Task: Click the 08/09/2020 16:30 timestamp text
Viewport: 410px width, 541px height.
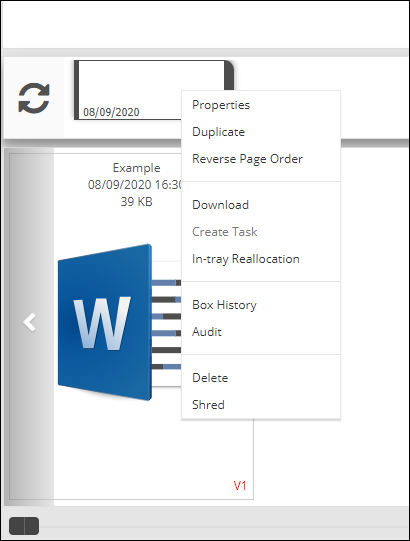Action: point(135,185)
